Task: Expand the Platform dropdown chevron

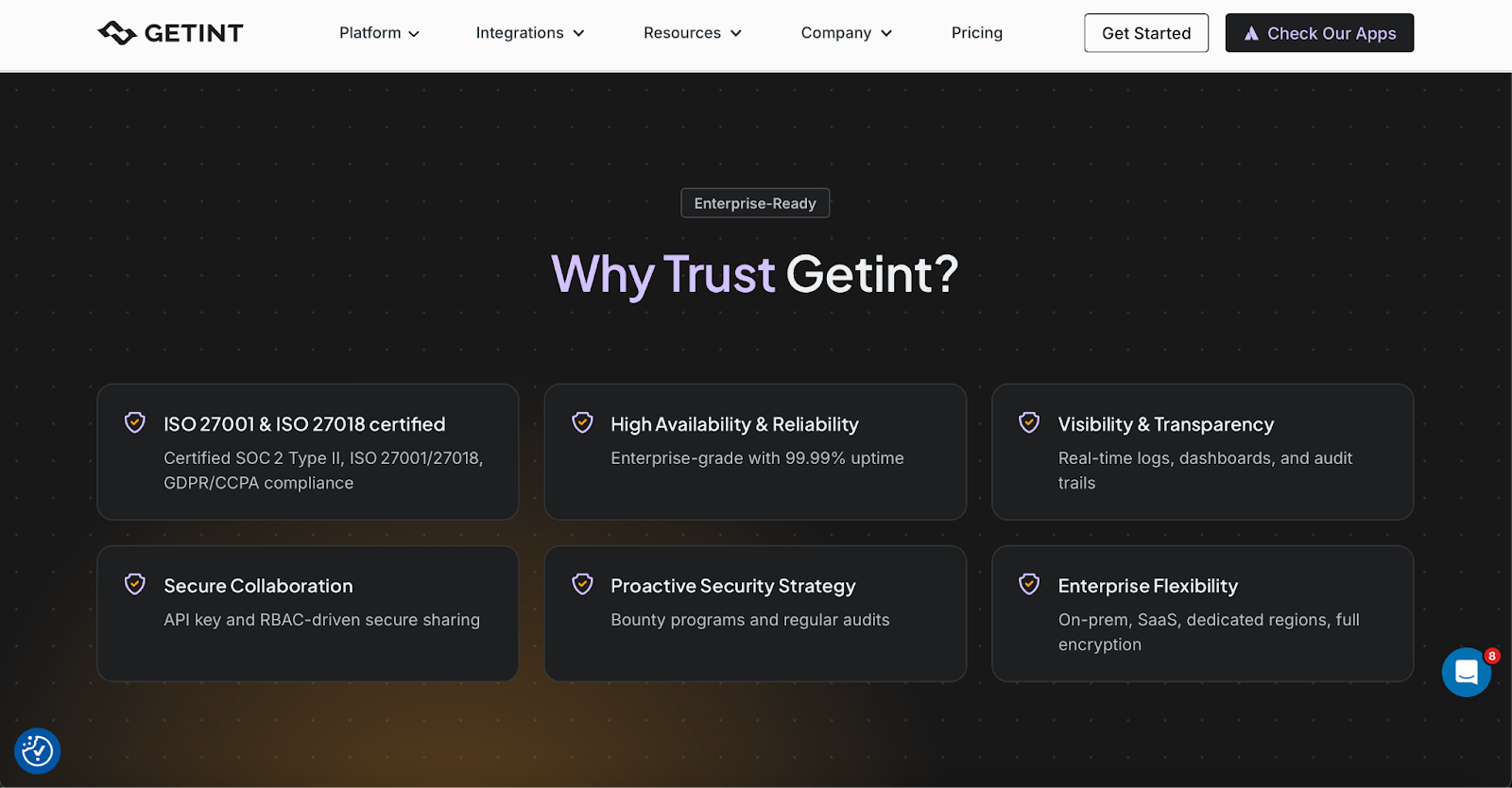Action: (x=414, y=34)
